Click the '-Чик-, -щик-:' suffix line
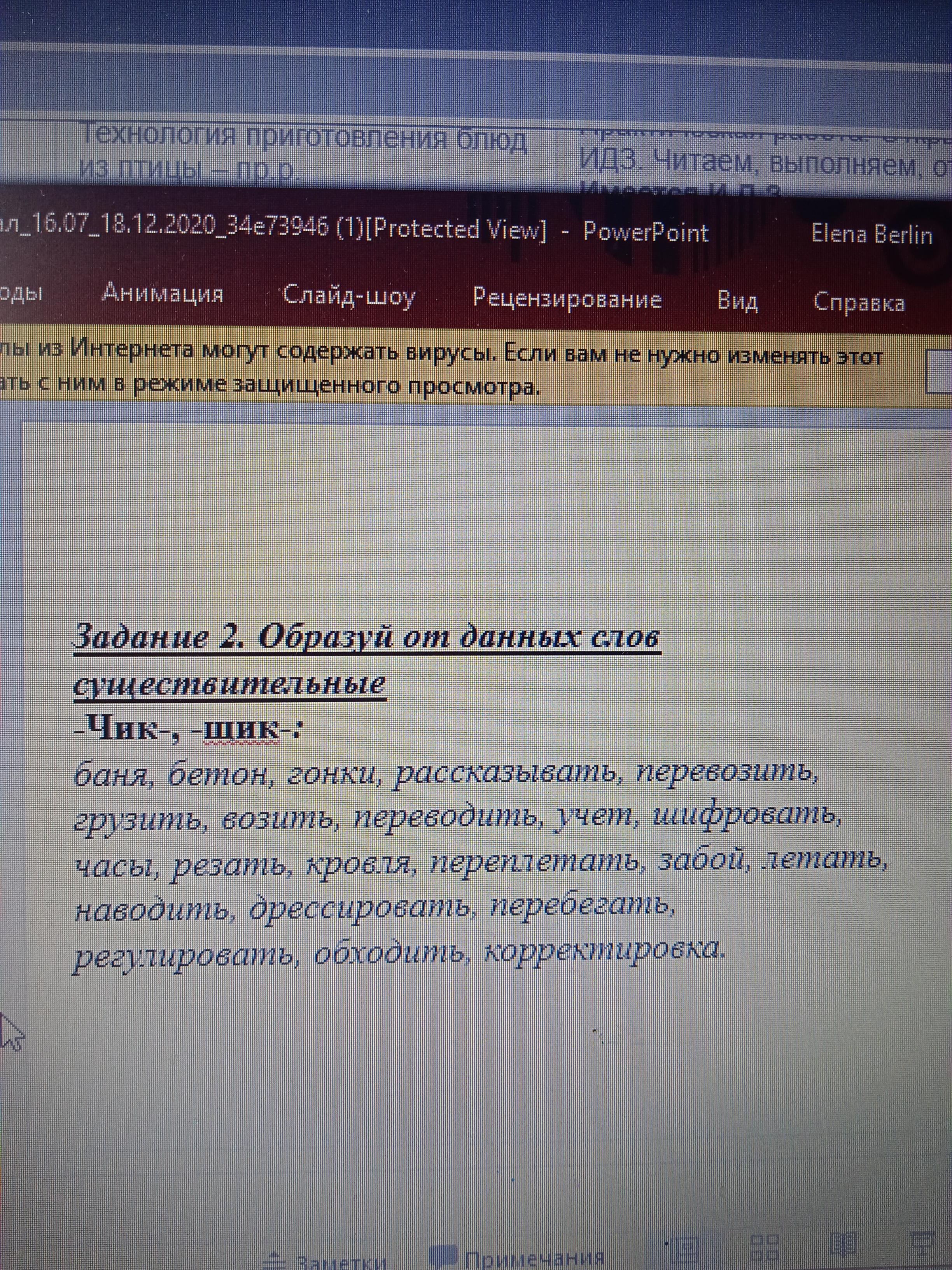The height and width of the screenshot is (1270, 952). (x=188, y=730)
